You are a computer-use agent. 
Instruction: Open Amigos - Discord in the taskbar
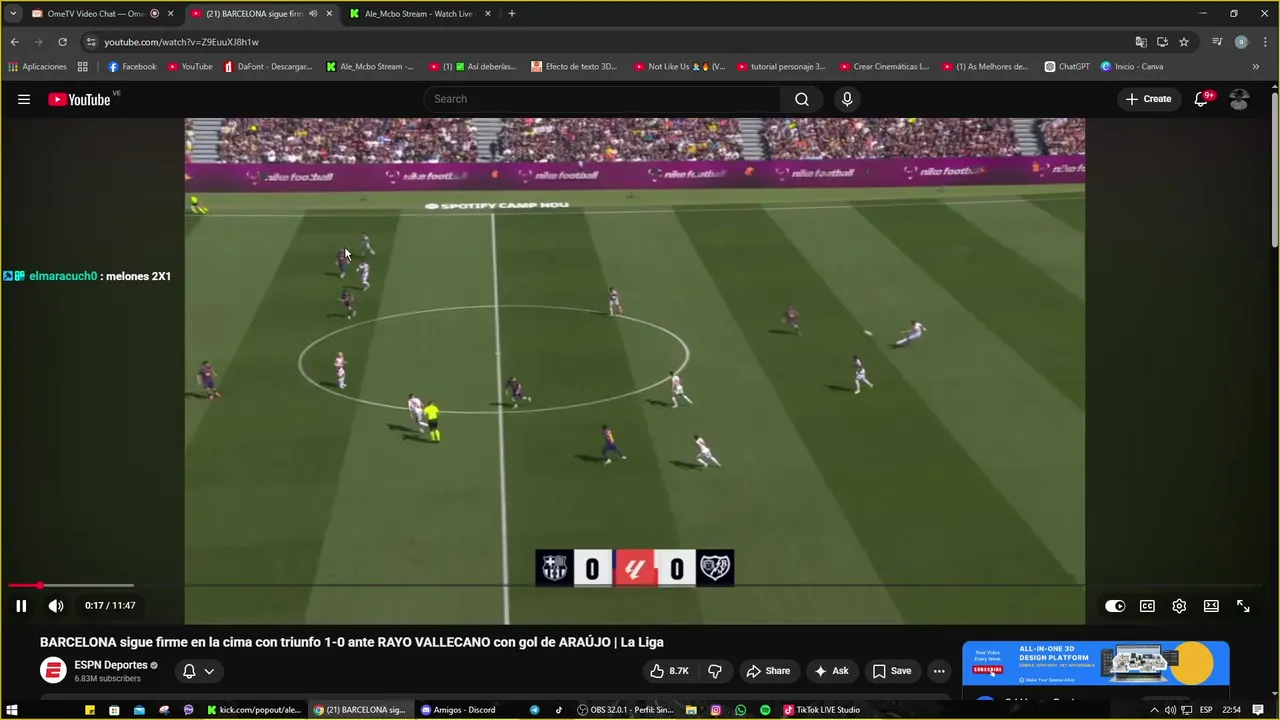458,710
